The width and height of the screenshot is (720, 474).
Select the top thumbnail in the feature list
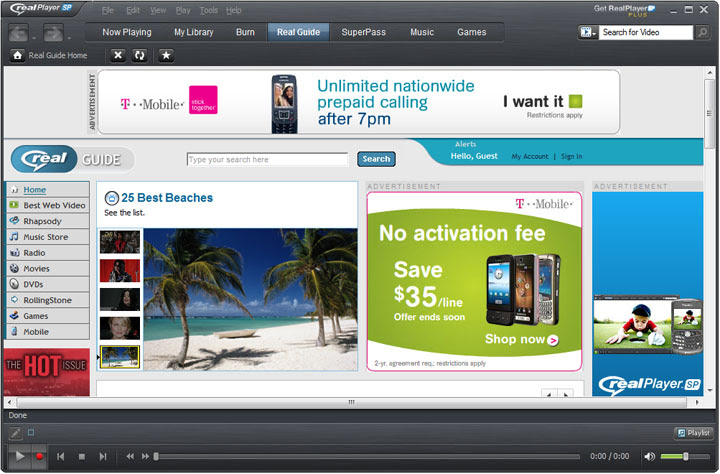(120, 242)
